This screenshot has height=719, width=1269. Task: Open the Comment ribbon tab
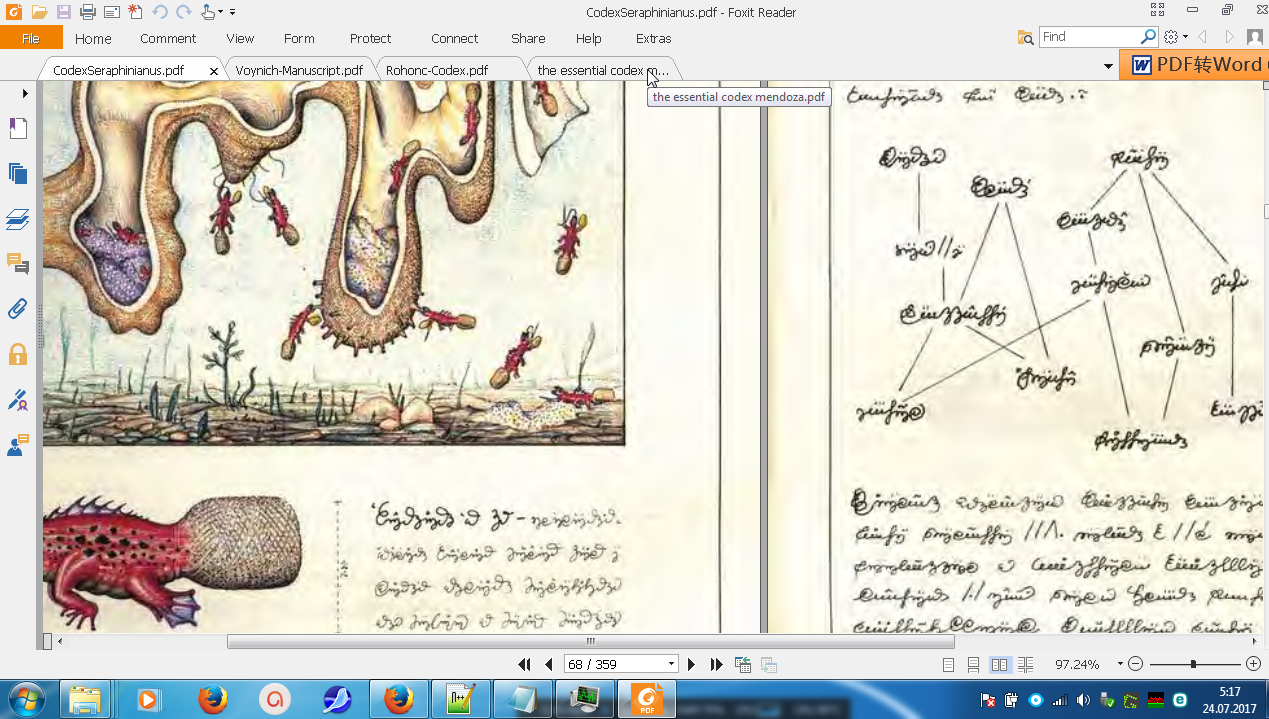tap(168, 38)
